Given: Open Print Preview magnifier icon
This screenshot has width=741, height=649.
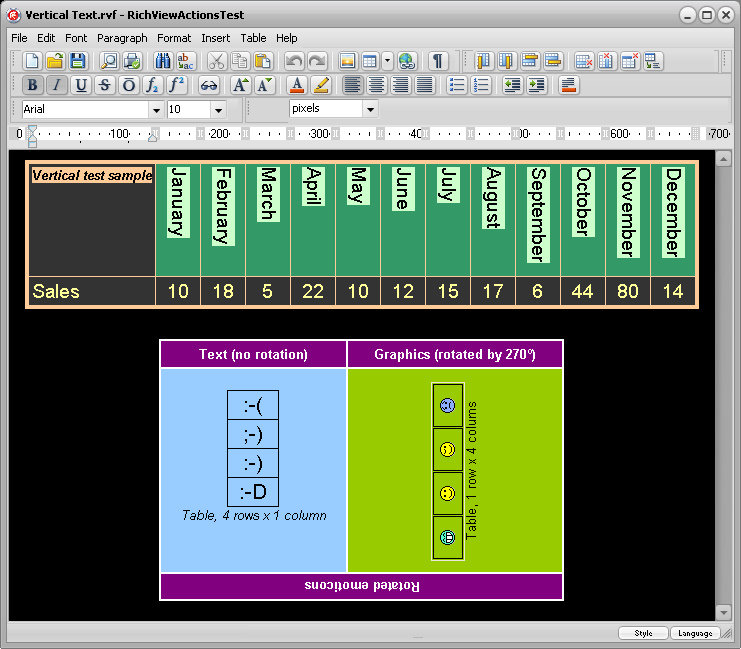Looking at the screenshot, I should 108,62.
